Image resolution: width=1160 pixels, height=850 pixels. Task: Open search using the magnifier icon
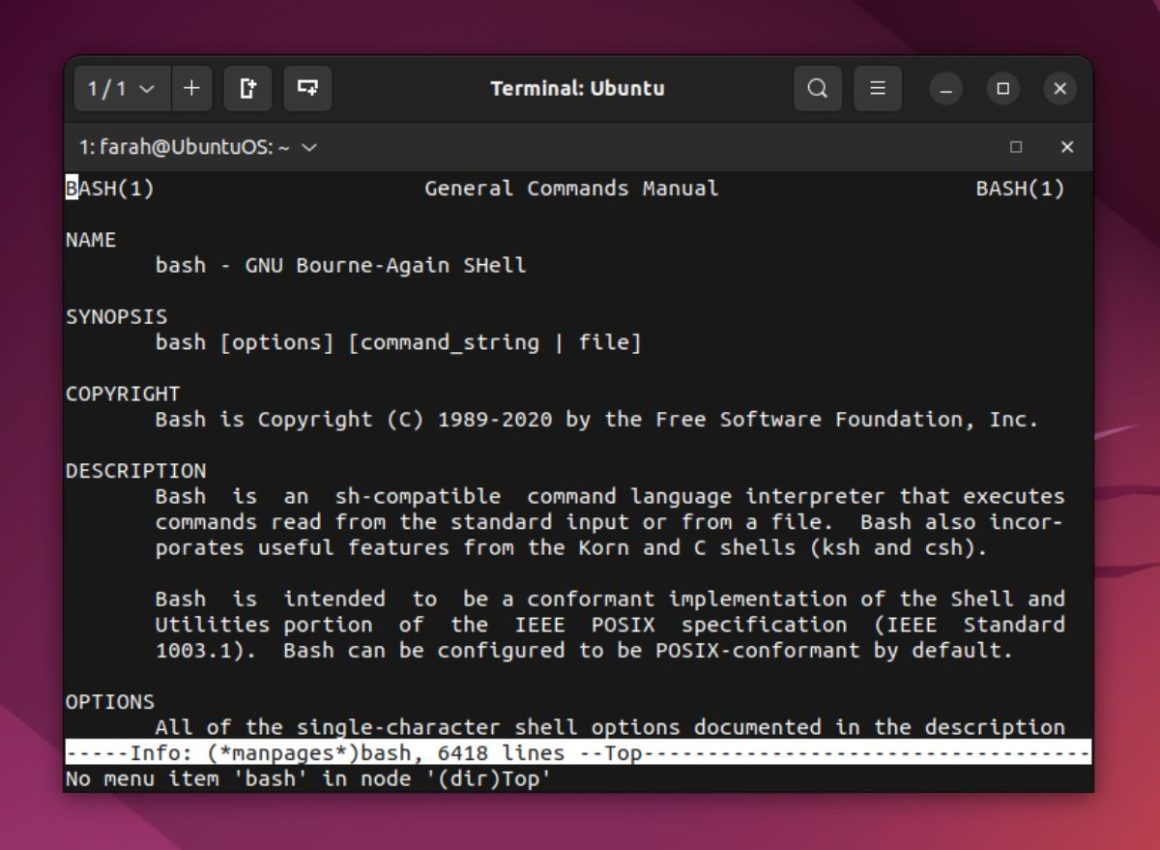click(818, 88)
